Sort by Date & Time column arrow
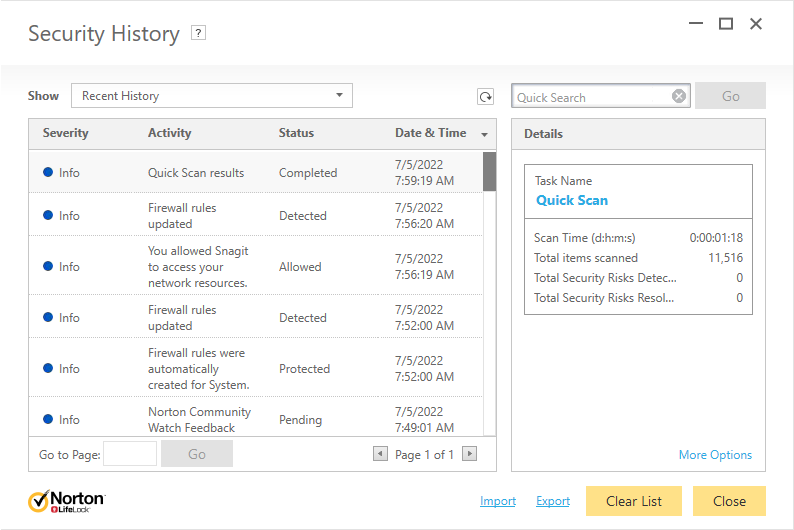The height and width of the screenshot is (530, 794). tap(485, 134)
